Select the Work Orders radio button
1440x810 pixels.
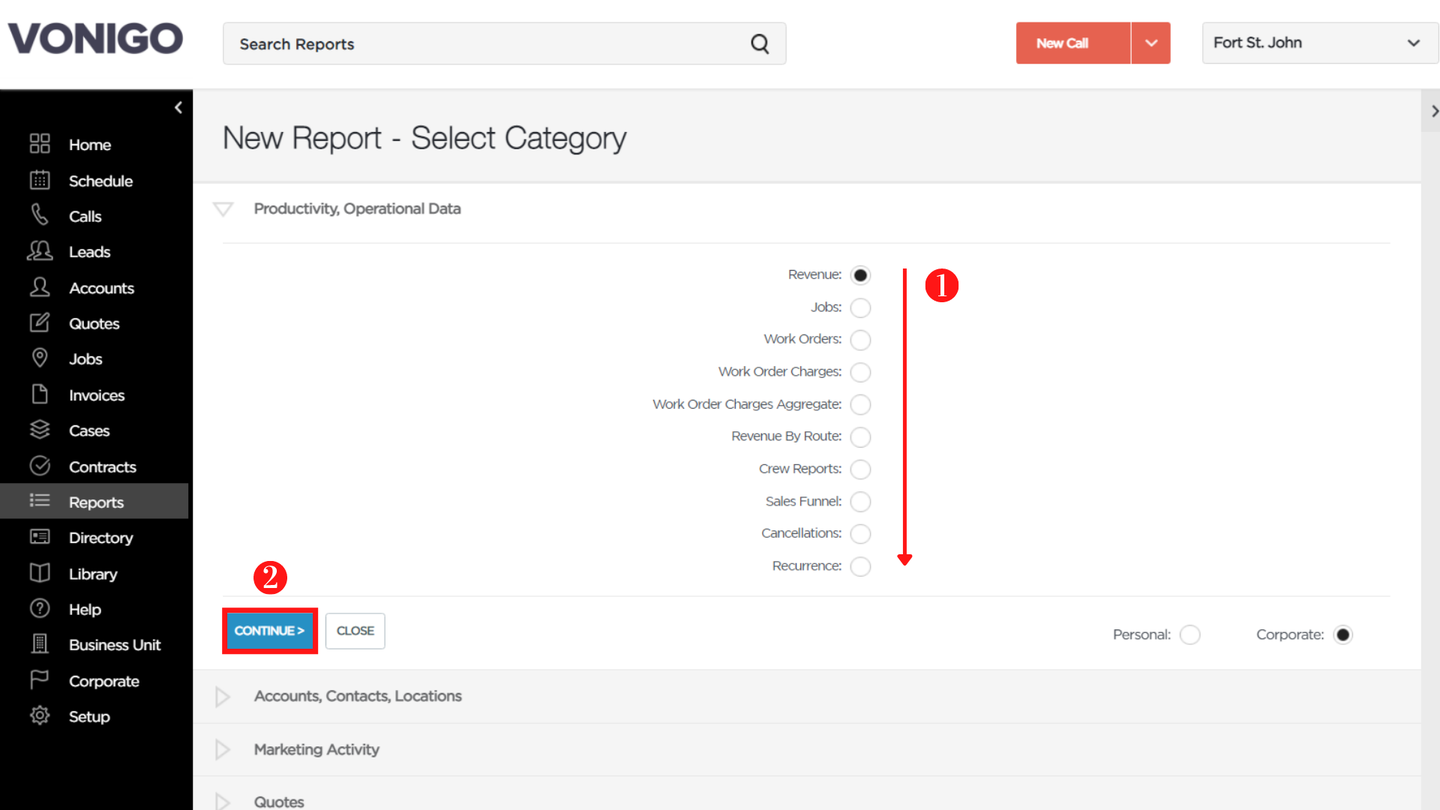pos(860,340)
